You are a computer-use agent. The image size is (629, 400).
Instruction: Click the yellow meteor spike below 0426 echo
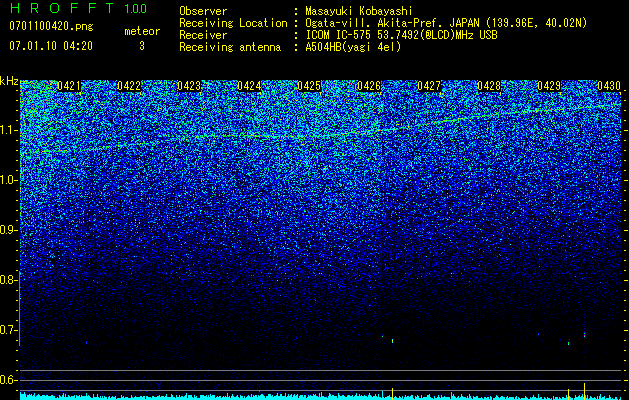click(x=392, y=394)
